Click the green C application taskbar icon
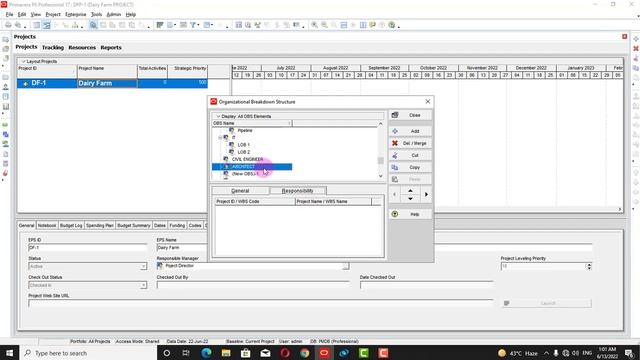 point(363,353)
